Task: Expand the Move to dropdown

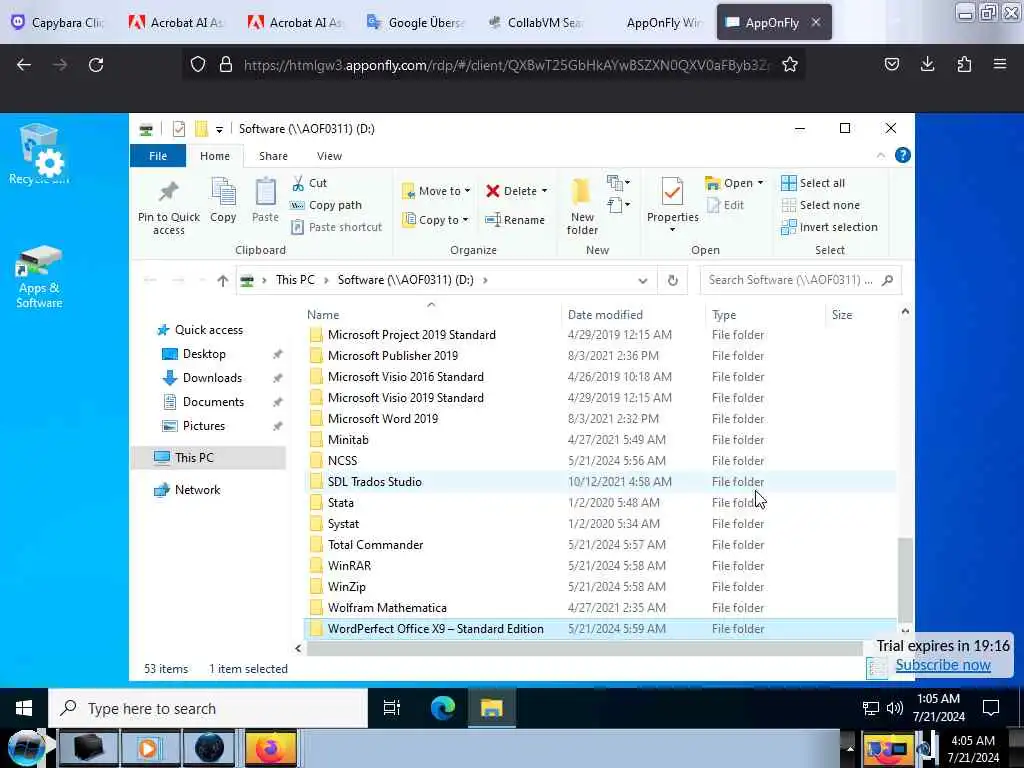Action: tap(467, 191)
